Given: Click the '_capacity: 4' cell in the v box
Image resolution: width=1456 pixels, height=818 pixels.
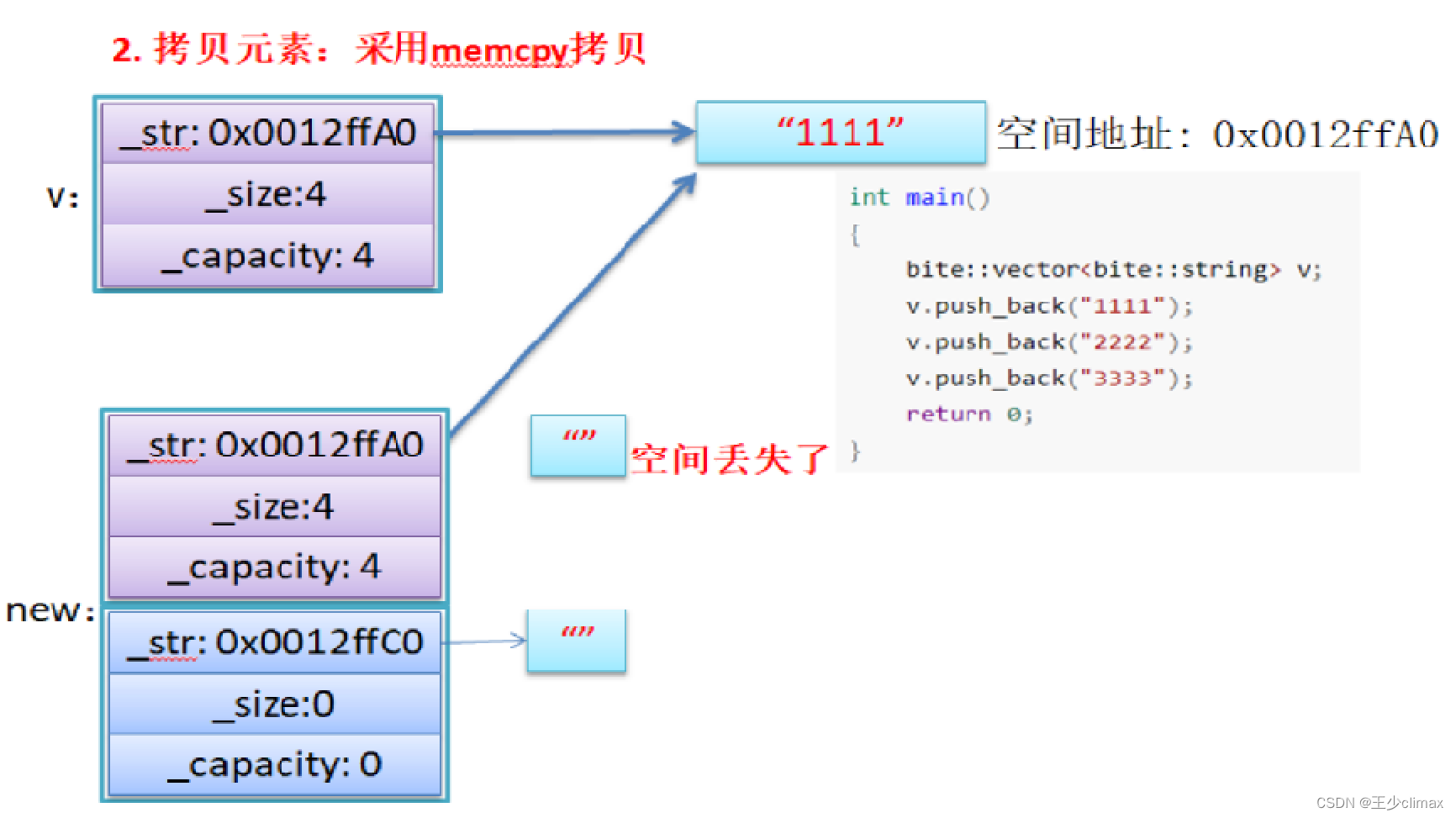Looking at the screenshot, I should (268, 256).
